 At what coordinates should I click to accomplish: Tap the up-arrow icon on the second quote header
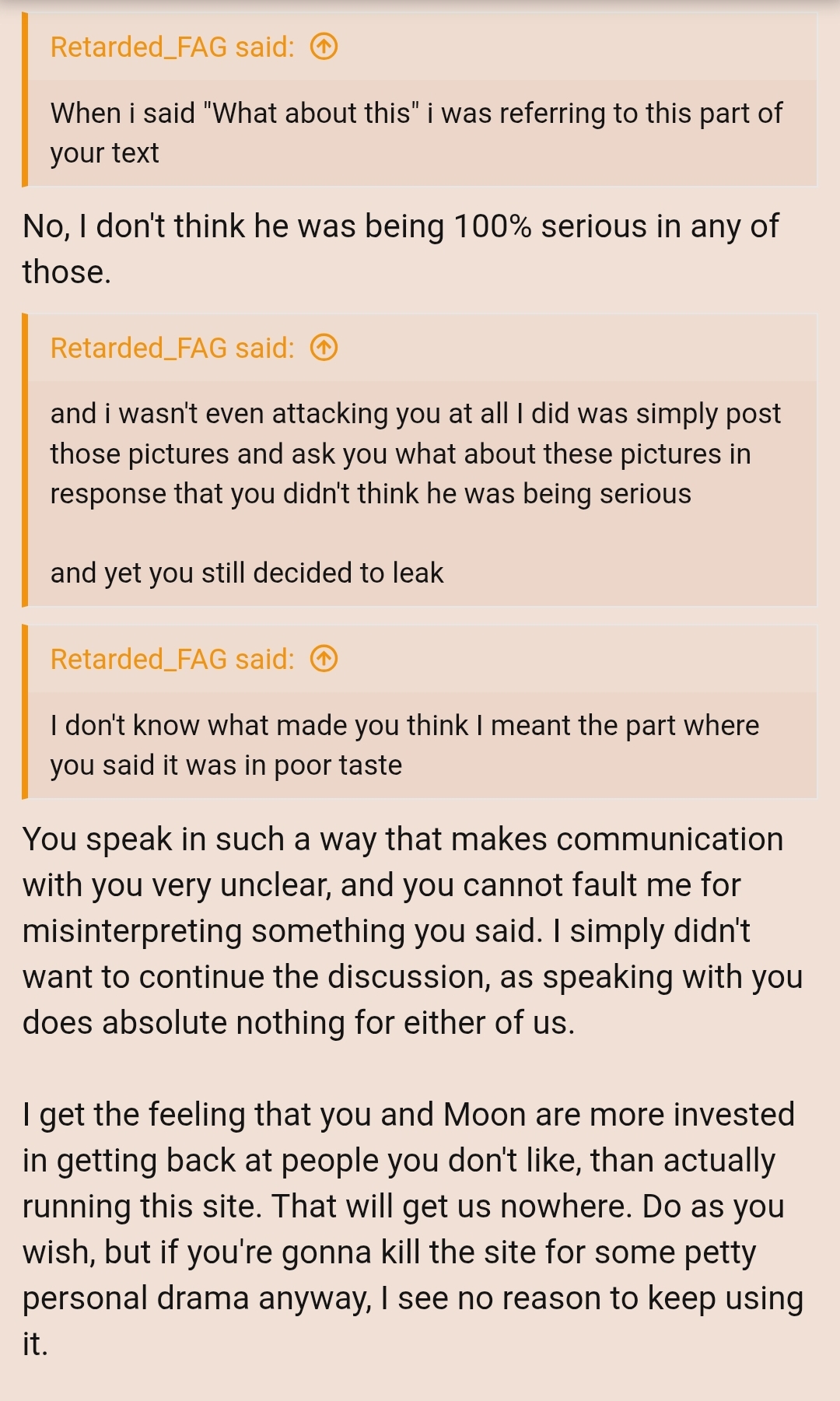tap(324, 348)
